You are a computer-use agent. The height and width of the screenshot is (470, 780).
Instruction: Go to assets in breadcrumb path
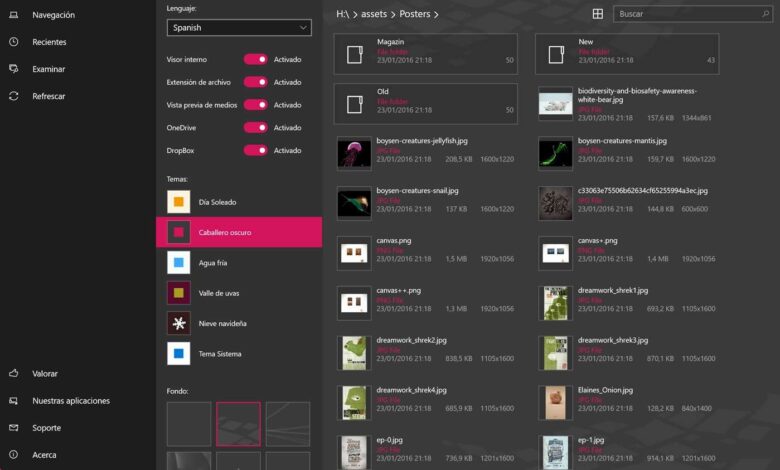point(374,14)
